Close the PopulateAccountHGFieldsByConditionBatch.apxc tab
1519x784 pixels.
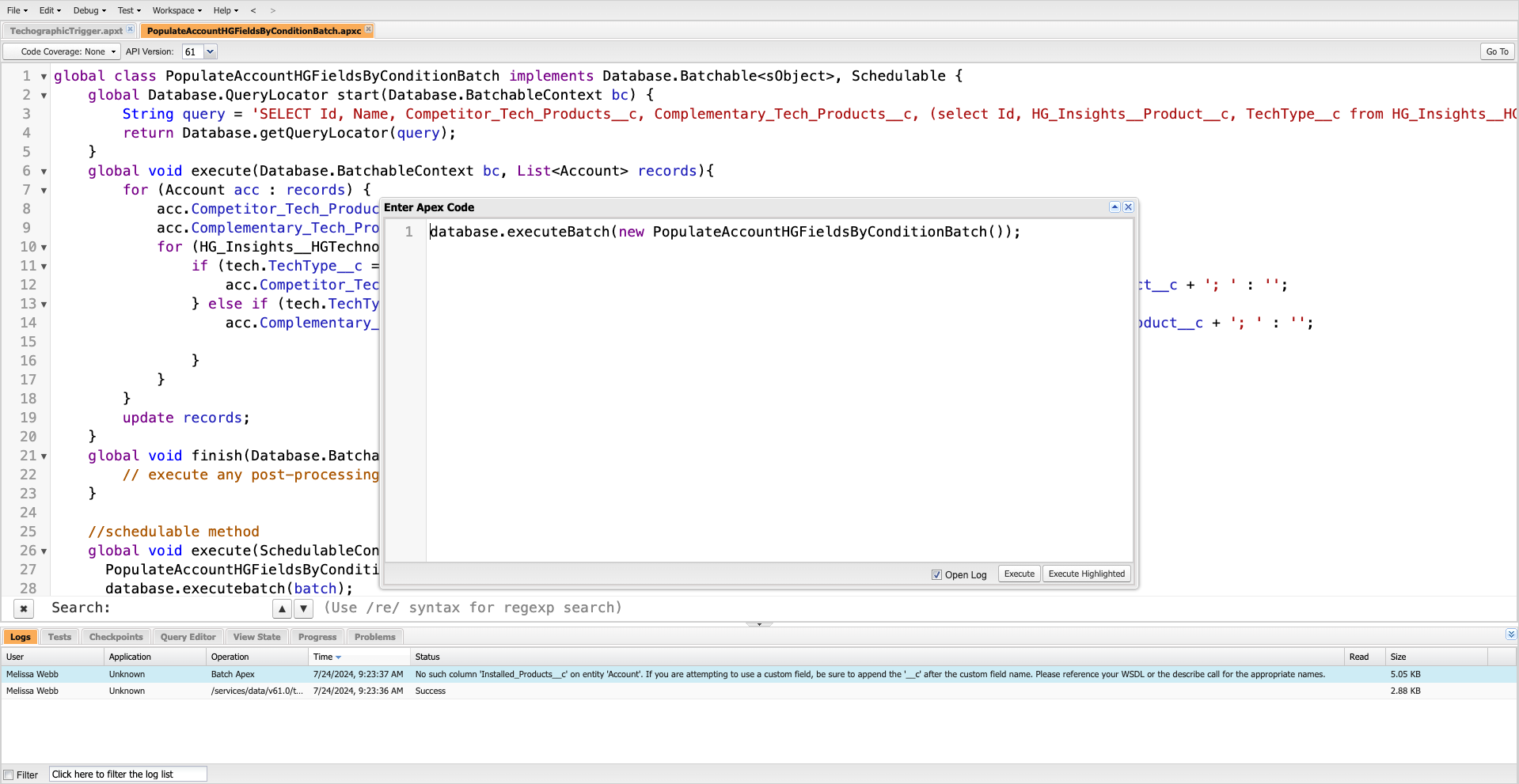368,29
